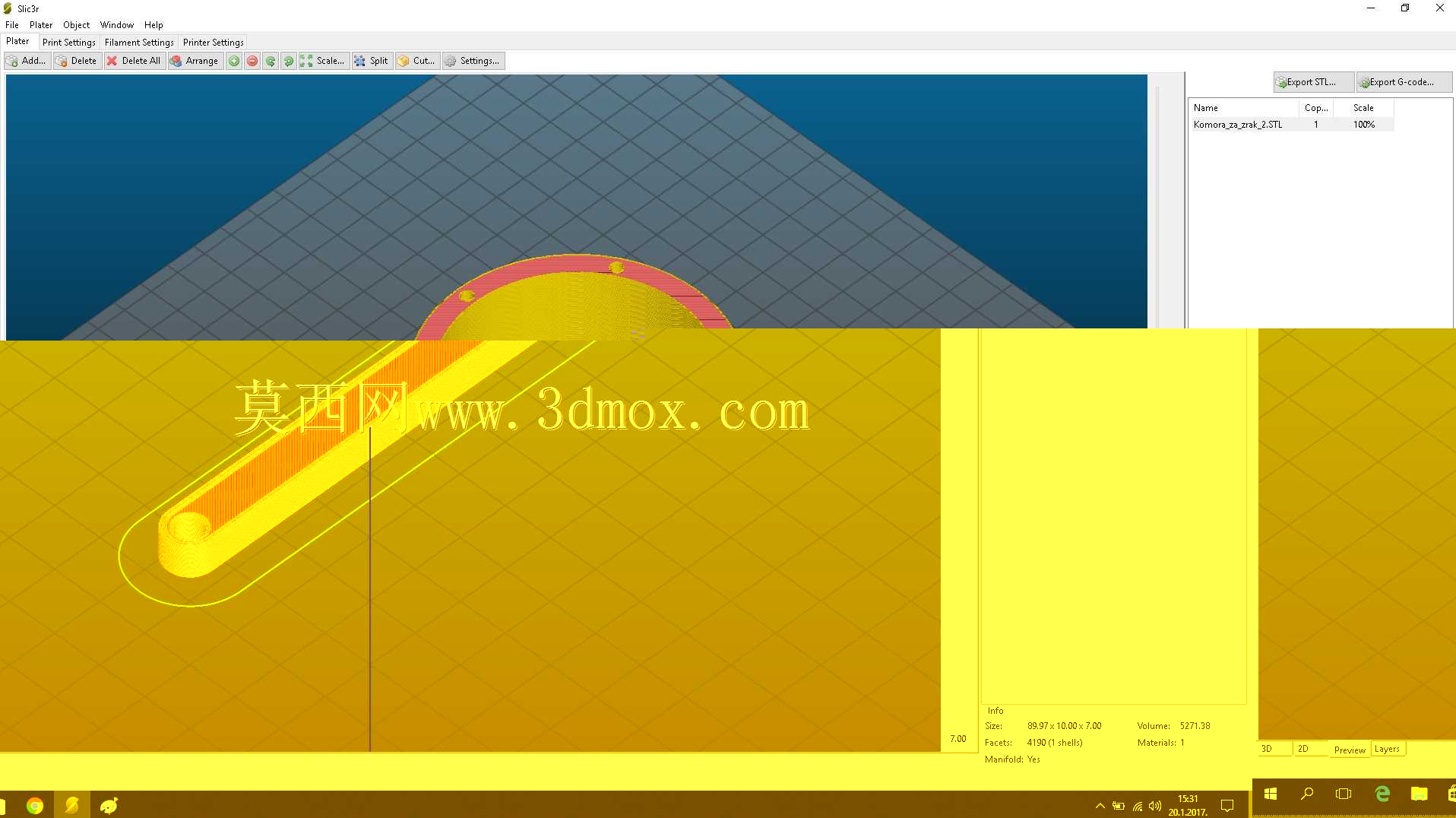Switch to the Printer Settings tab
Image resolution: width=1456 pixels, height=818 pixels.
[213, 43]
